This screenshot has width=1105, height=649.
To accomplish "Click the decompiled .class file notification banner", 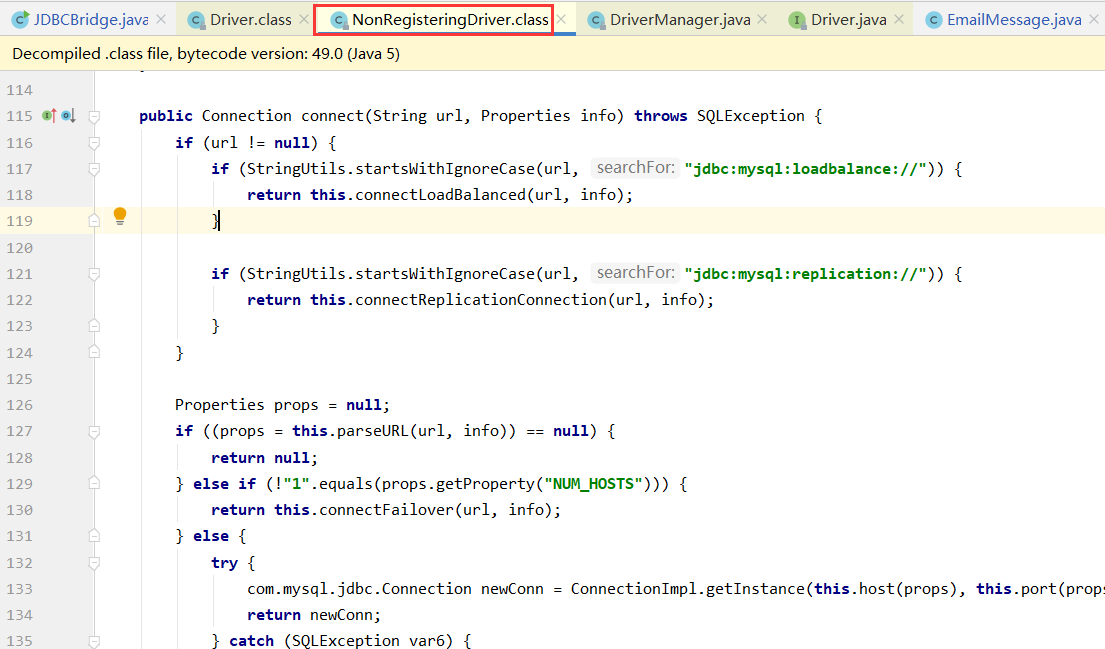I will pos(552,54).
